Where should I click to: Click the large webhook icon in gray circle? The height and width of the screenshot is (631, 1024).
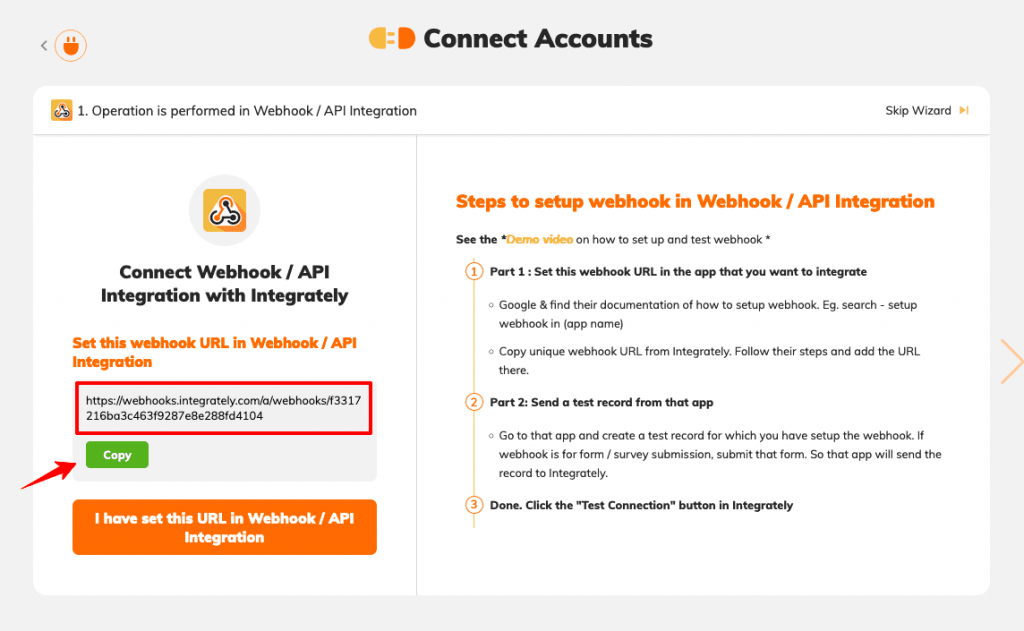[225, 210]
